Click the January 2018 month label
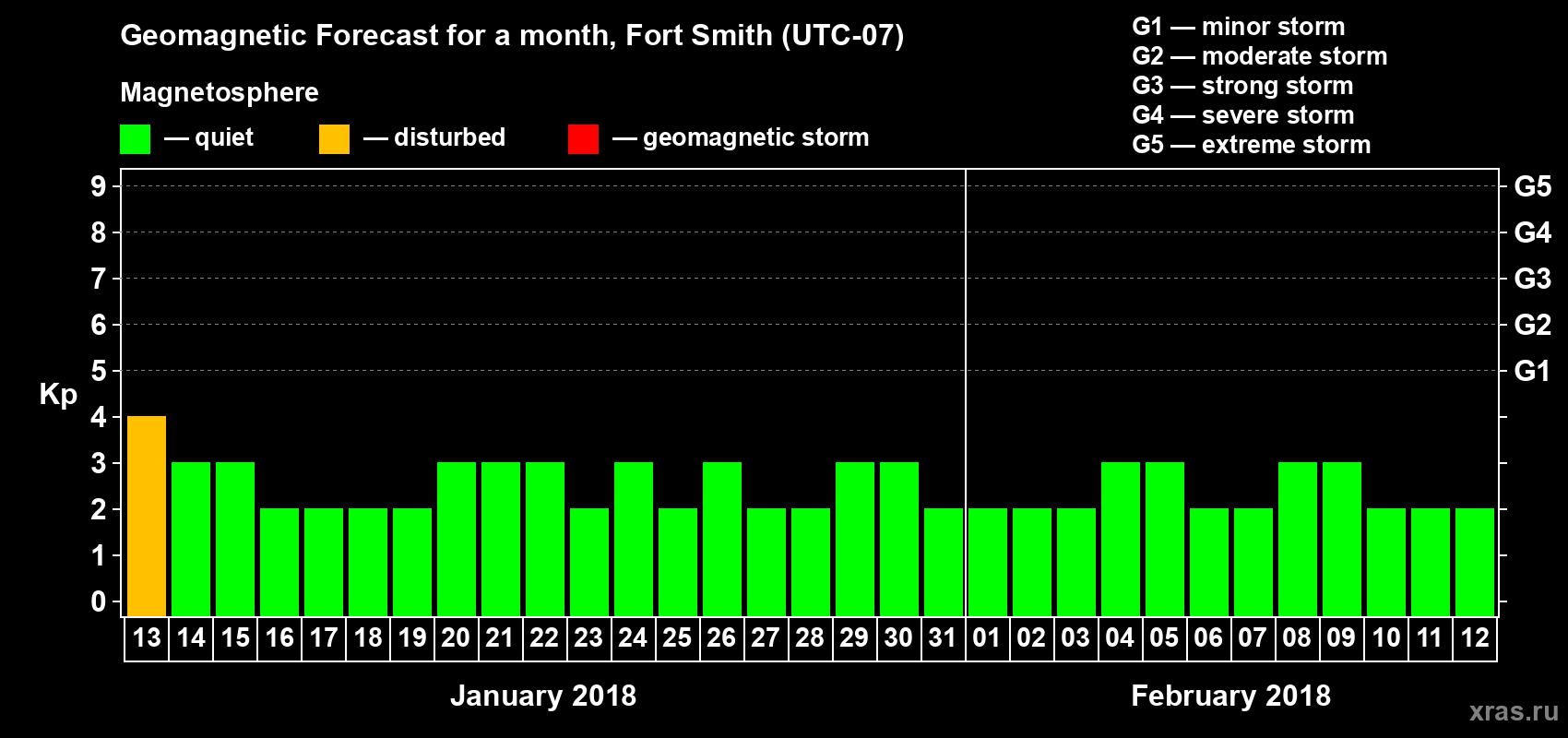The height and width of the screenshot is (738, 1568). coord(543,696)
